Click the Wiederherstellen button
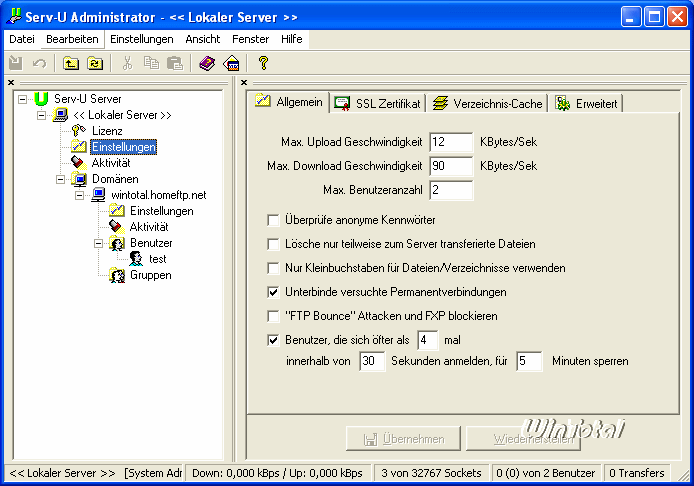Viewport: 694px width, 486px height. (523, 439)
